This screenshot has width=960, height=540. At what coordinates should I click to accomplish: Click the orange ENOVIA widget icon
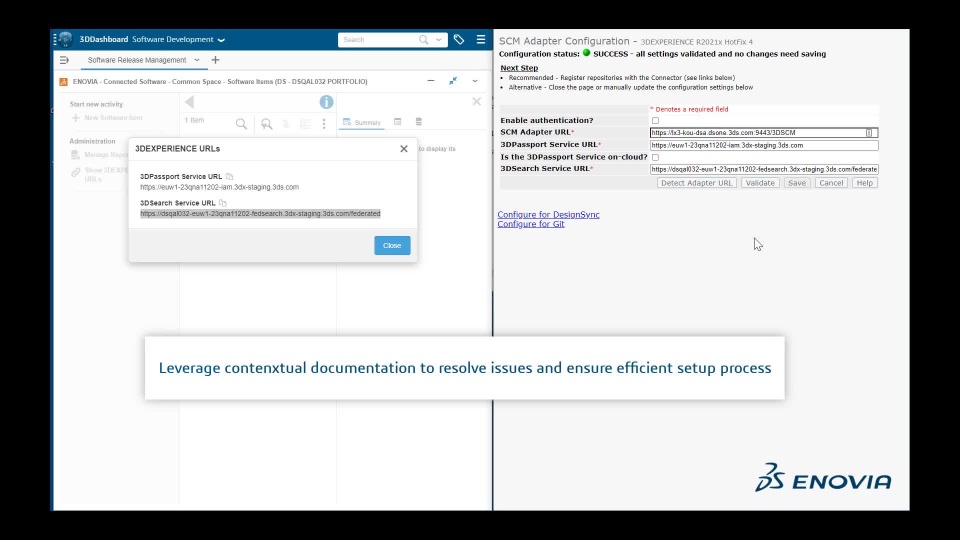point(64,81)
